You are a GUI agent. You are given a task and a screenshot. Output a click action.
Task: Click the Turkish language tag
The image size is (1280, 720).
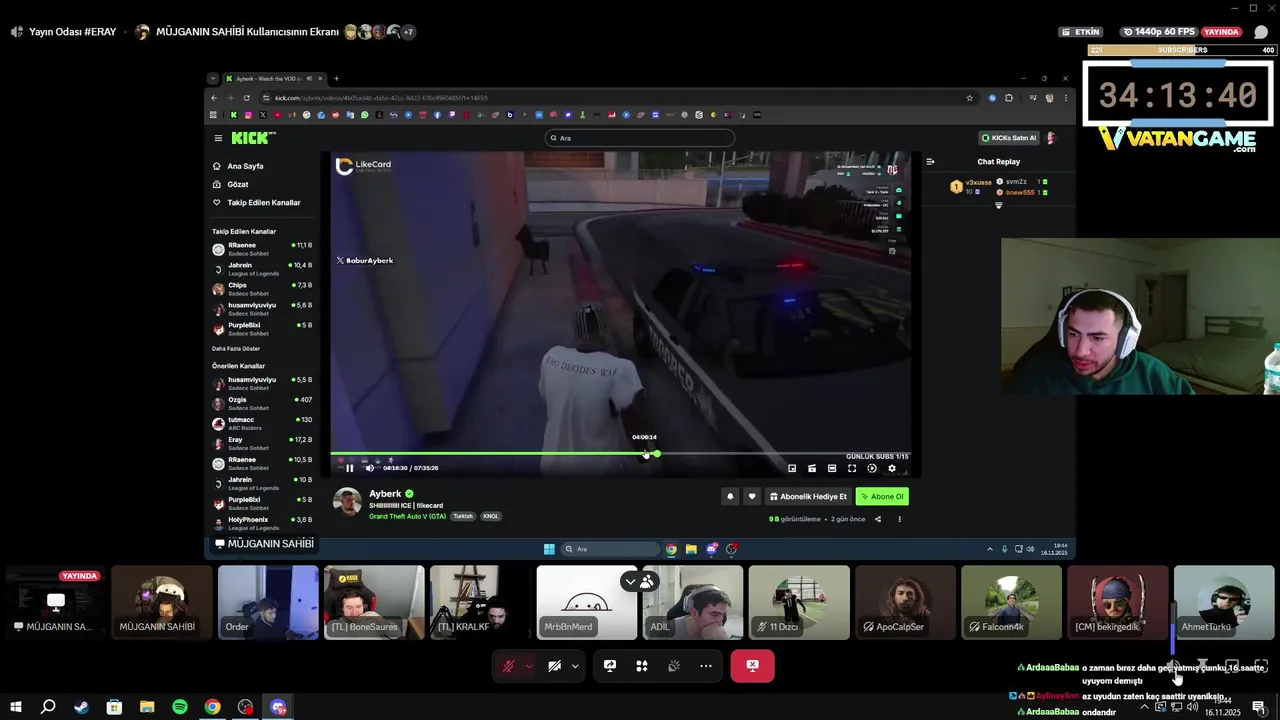coord(462,516)
